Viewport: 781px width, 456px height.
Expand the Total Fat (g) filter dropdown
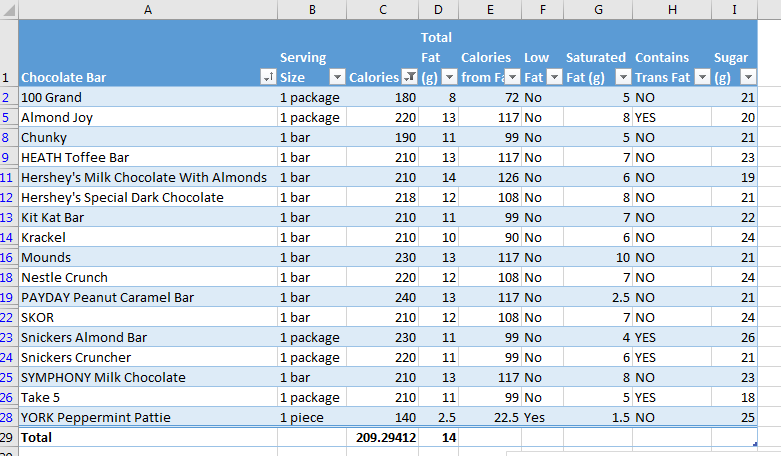tap(445, 77)
